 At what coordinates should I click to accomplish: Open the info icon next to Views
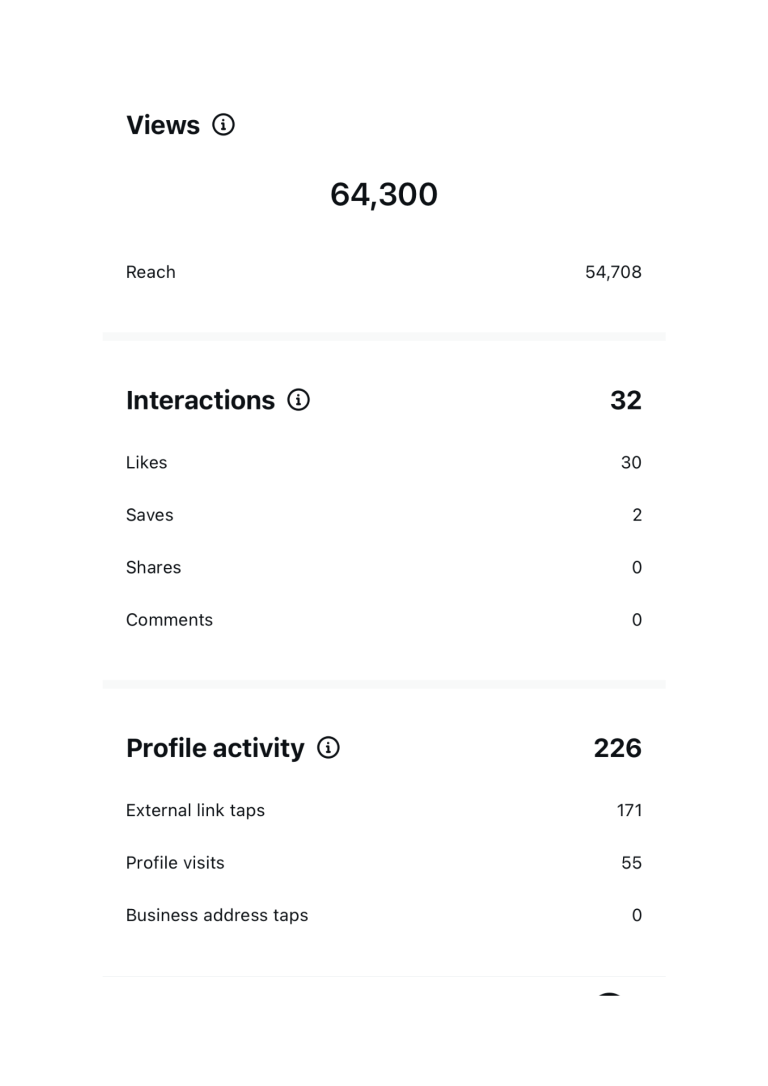pos(223,125)
